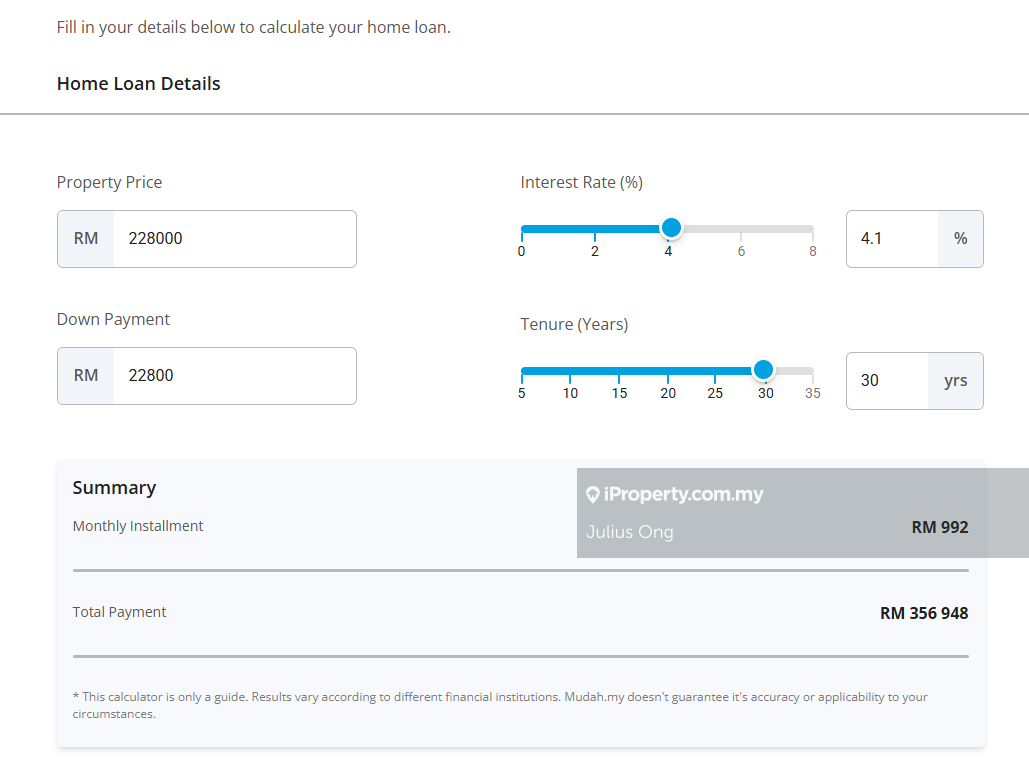This screenshot has width=1029, height=781.
Task: Click the Interest Rate slider handle
Action: pyautogui.click(x=671, y=228)
